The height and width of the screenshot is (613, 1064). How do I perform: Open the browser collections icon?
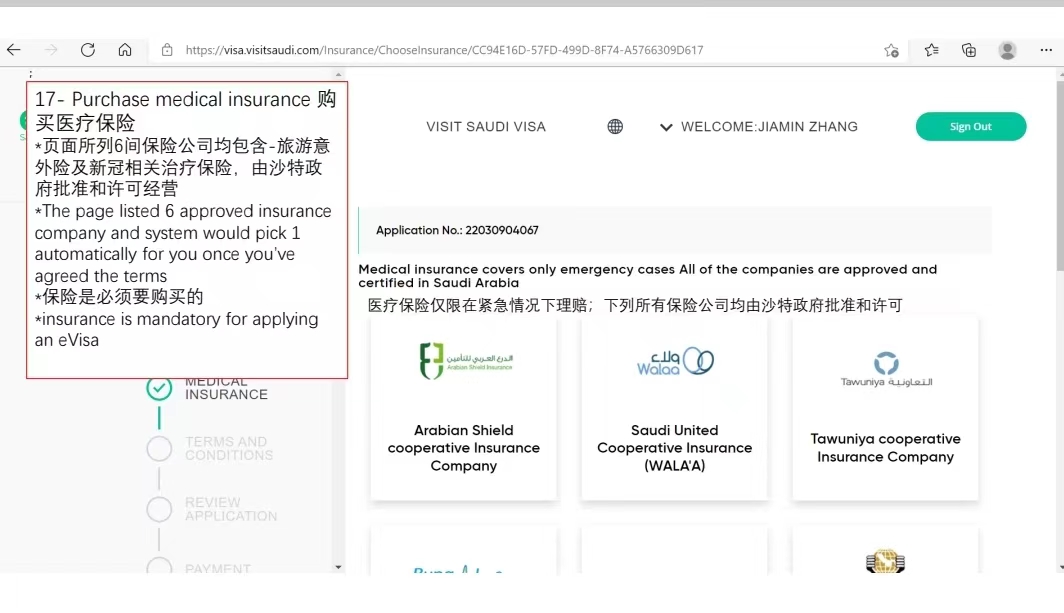969,50
